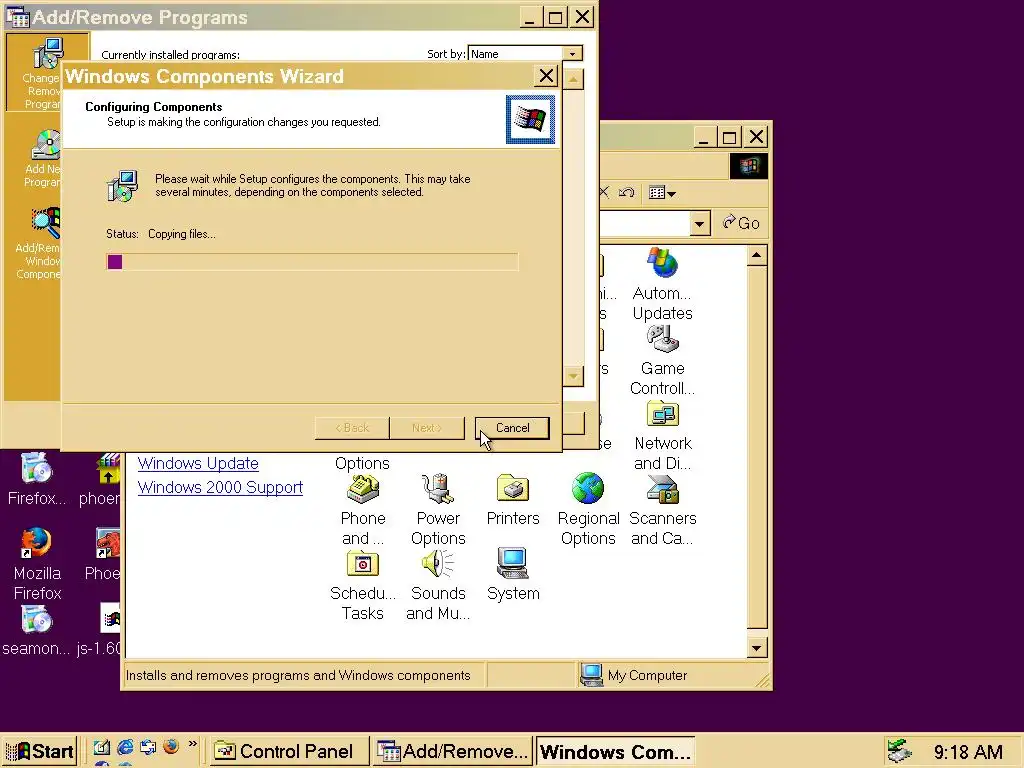Viewport: 1024px width, 768px height.
Task: Open js-1.60 desktop file icon
Action: (110, 618)
